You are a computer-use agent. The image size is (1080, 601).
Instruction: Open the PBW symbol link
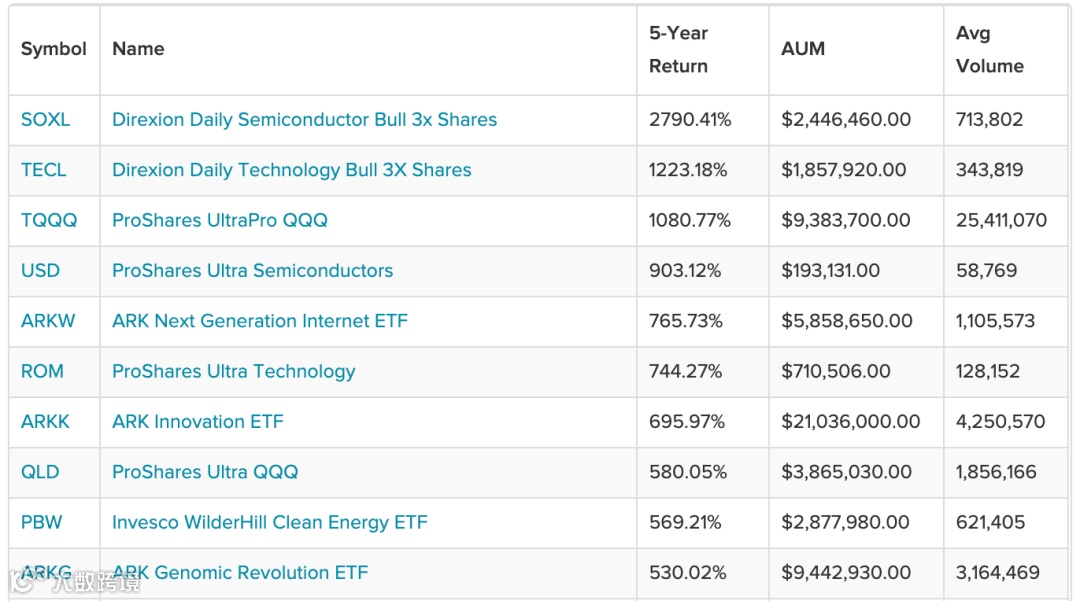tap(41, 522)
